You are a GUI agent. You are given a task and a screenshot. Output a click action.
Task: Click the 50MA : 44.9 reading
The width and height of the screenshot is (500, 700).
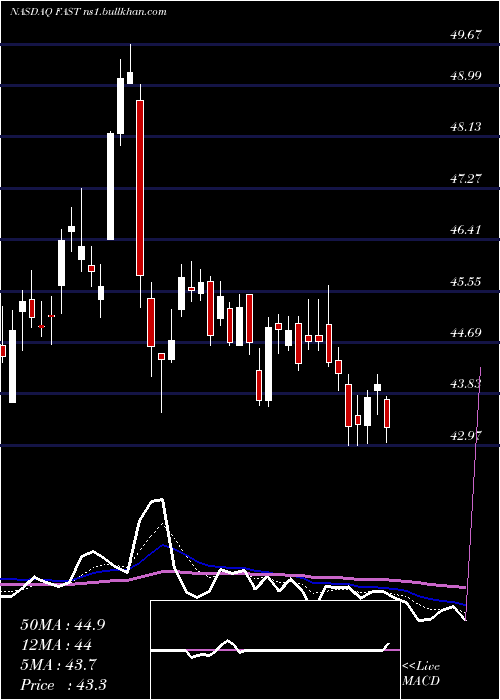pyautogui.click(x=62, y=625)
